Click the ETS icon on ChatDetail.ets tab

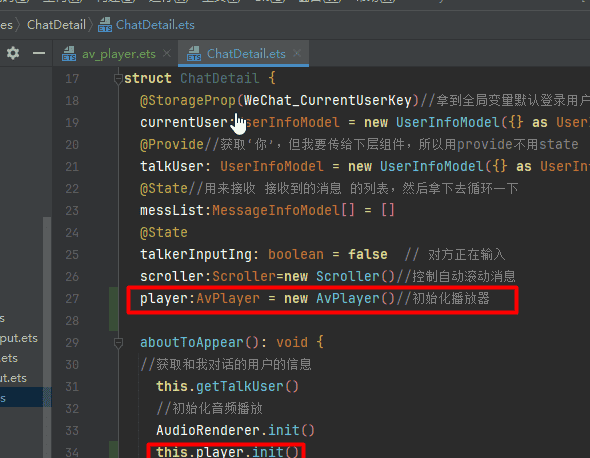(x=194, y=54)
